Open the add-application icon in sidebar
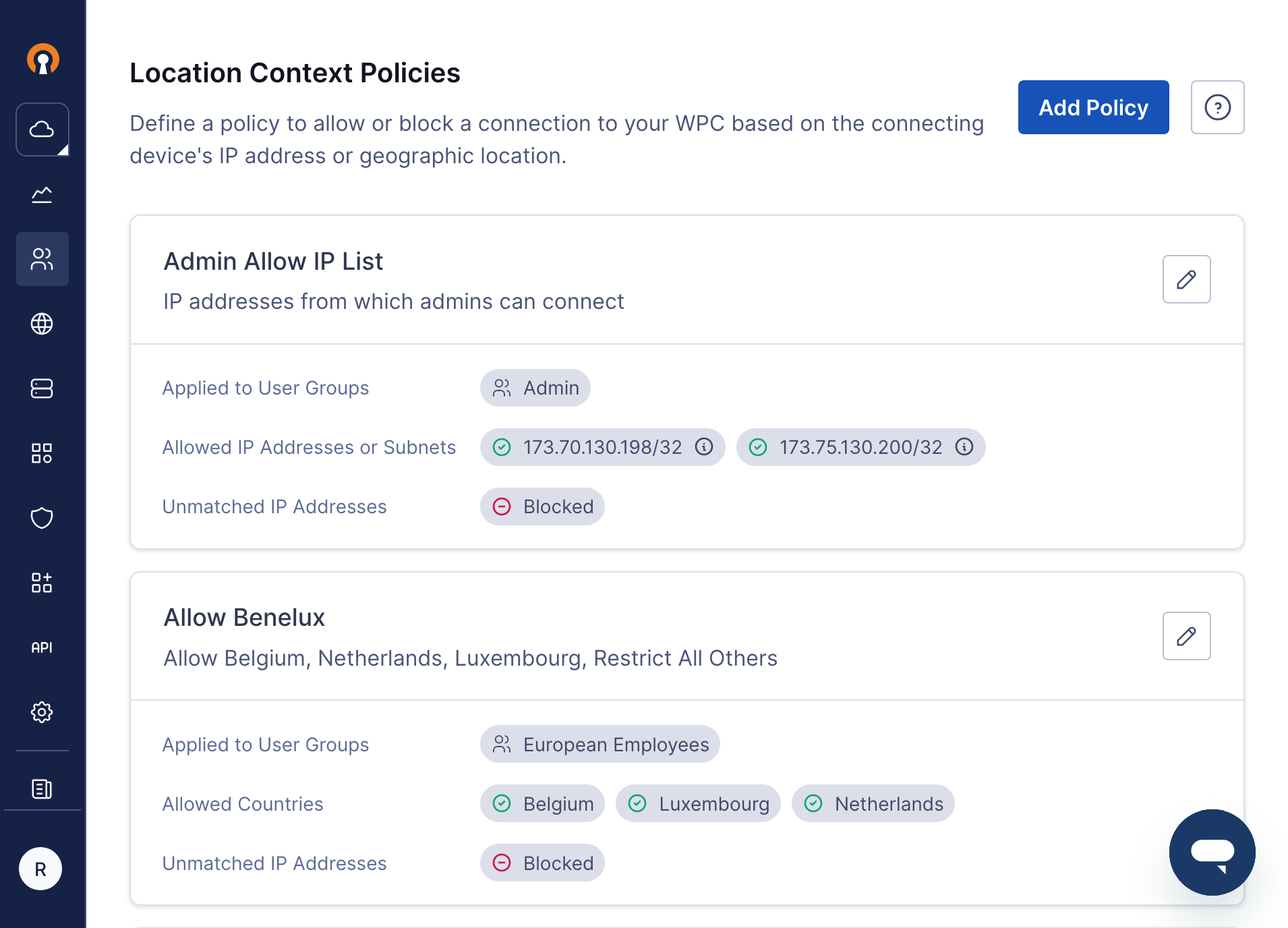1288x928 pixels. (x=42, y=583)
